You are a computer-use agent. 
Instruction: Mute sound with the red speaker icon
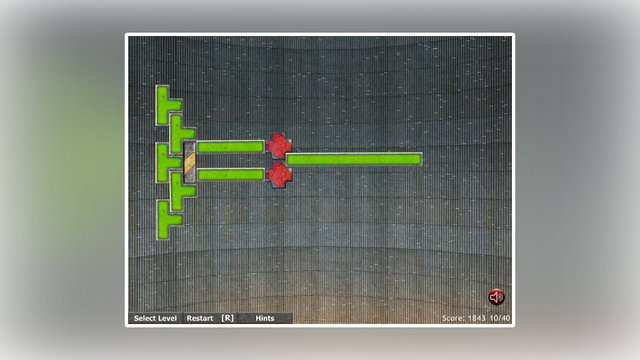pyautogui.click(x=496, y=297)
